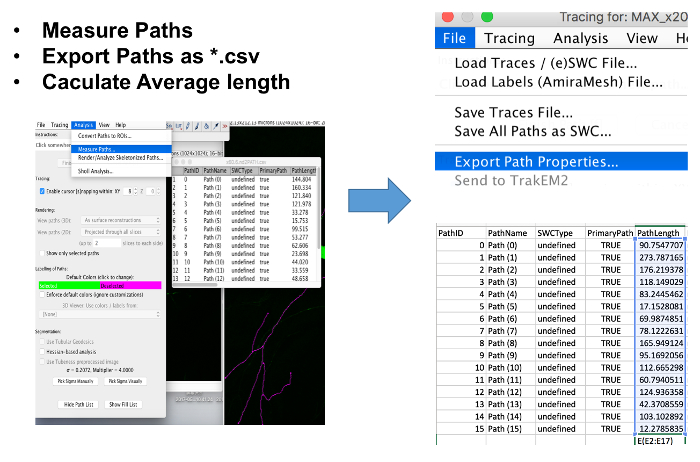The width and height of the screenshot is (700, 462).
Task: Click PathName header in small results table
Action: (215, 171)
